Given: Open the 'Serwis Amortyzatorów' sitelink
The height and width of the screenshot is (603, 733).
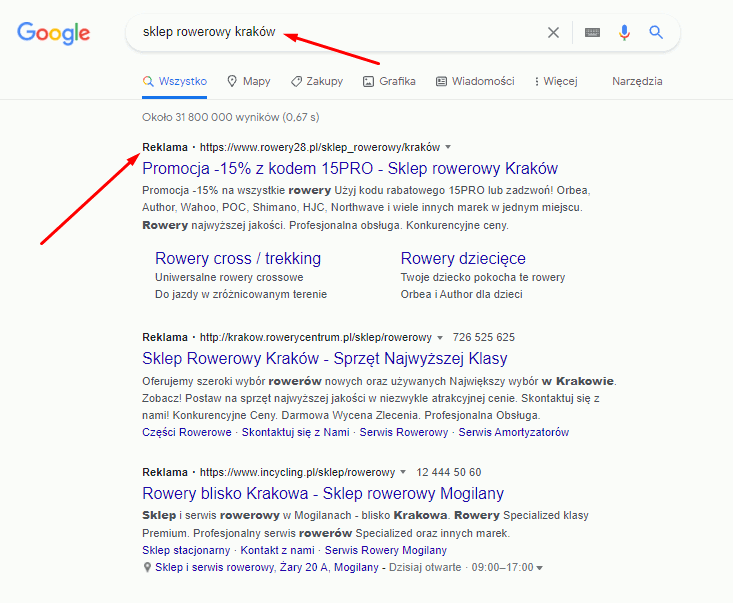Looking at the screenshot, I should 513,432.
